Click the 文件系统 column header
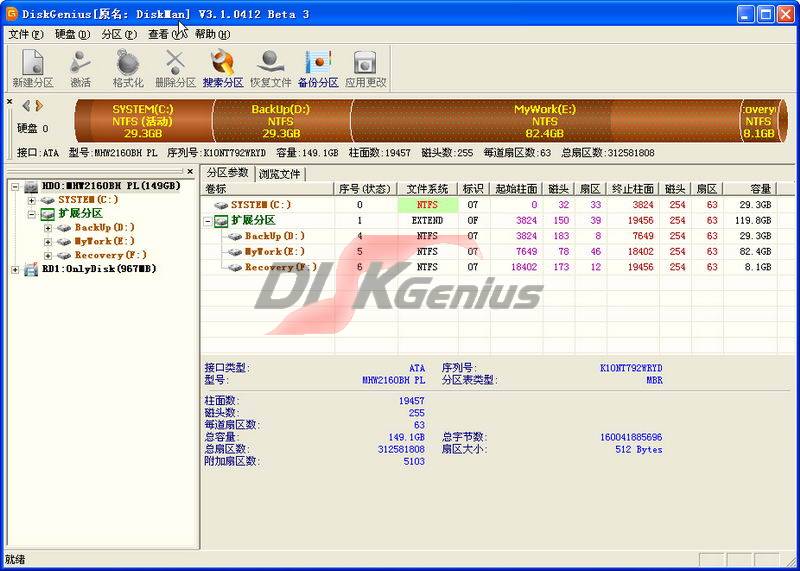Viewport: 800px width, 571px height. [x=427, y=189]
